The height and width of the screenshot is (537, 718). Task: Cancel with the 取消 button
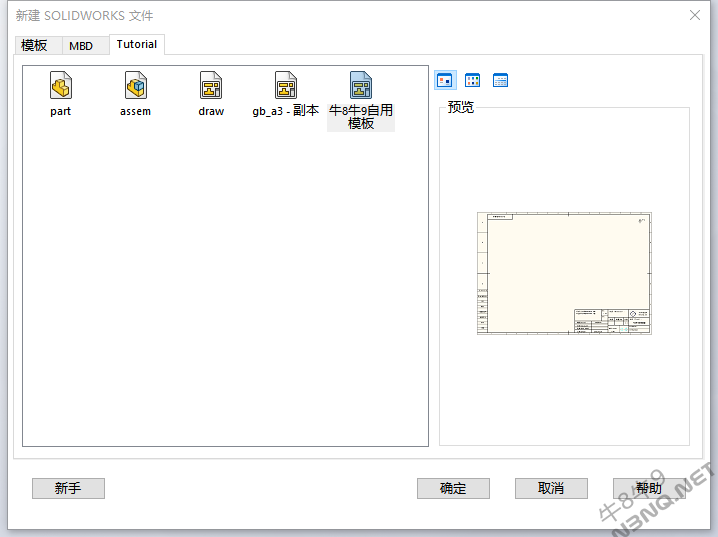click(551, 488)
